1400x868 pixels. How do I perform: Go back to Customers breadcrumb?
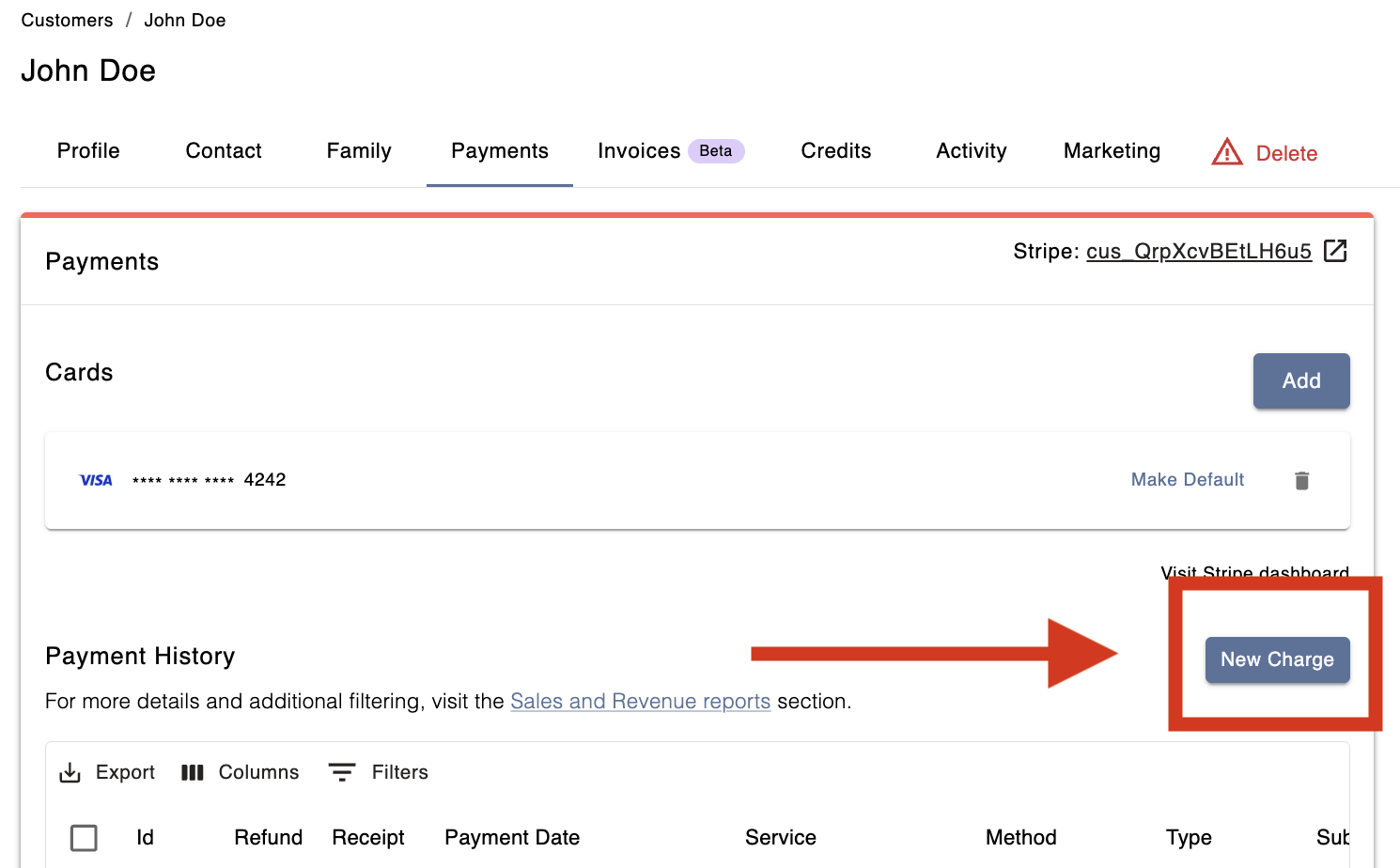67,21
